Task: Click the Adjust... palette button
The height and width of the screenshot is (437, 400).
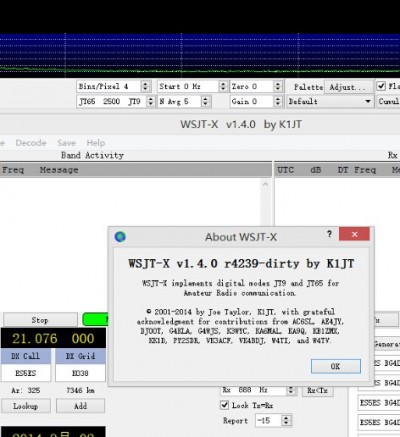Action: [x=348, y=87]
